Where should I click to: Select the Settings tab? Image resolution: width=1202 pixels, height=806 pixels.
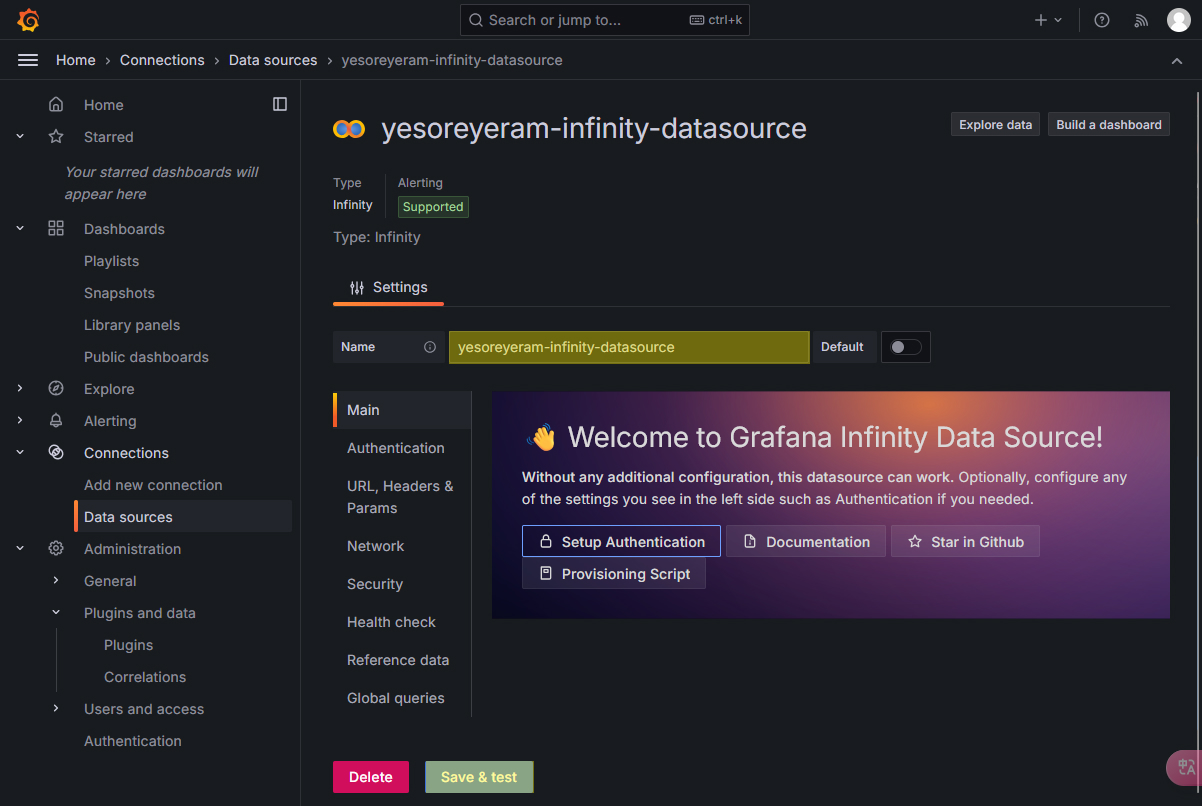pos(388,288)
